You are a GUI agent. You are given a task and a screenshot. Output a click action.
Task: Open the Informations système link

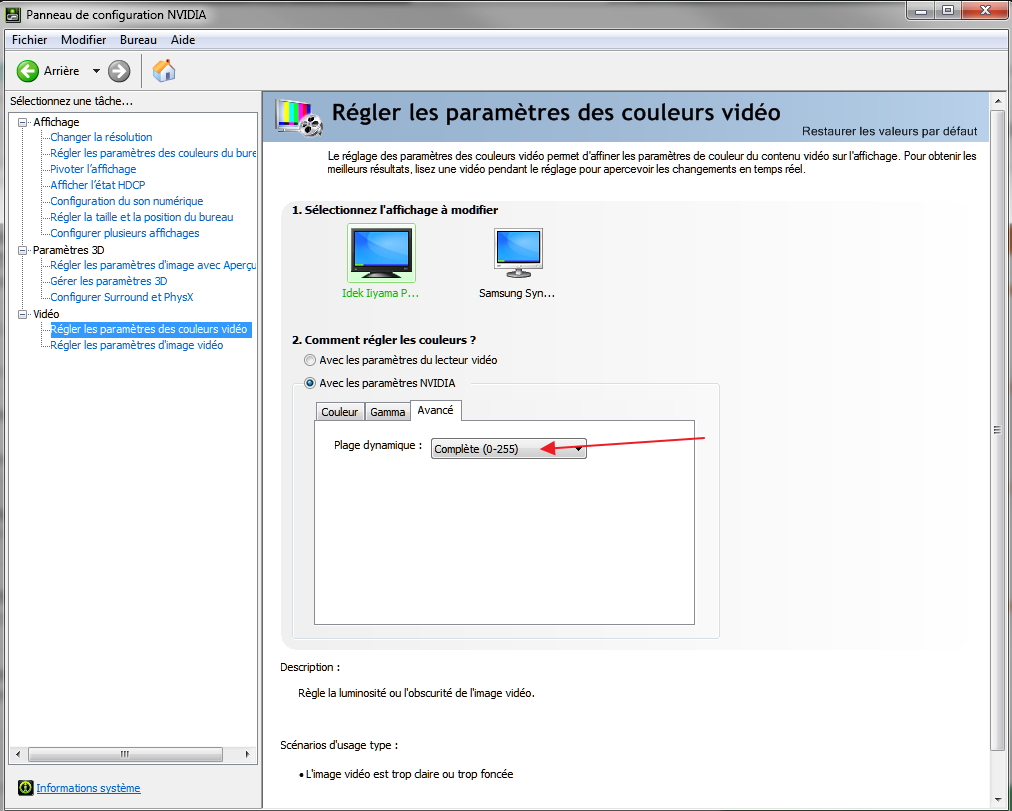pos(88,788)
